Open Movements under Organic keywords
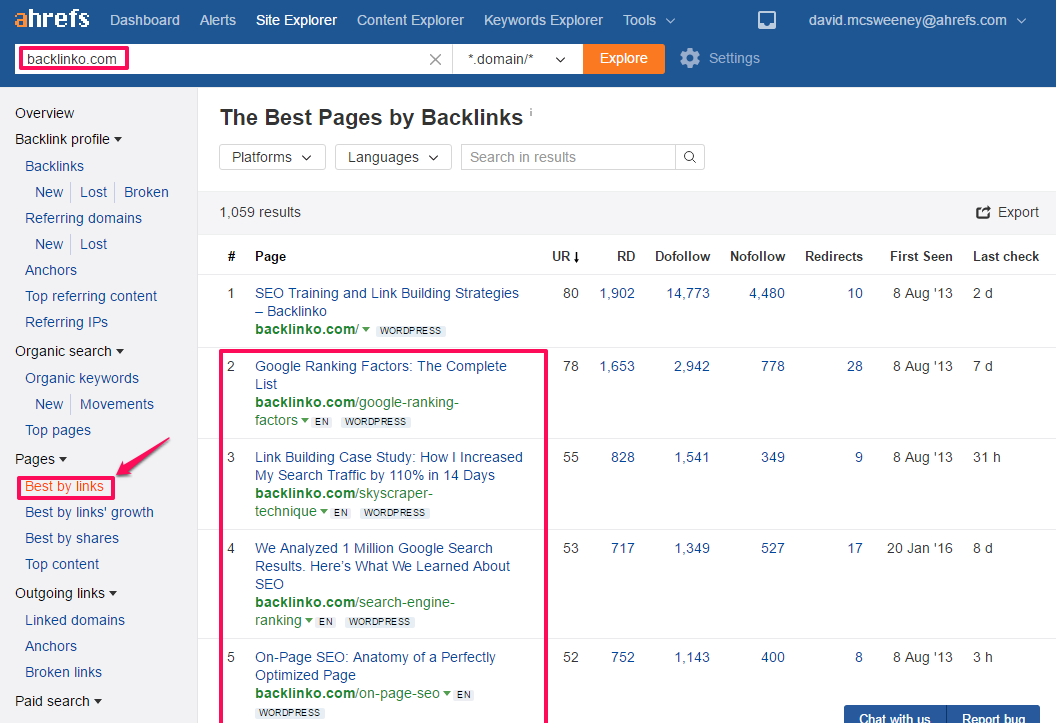The height and width of the screenshot is (723, 1056). (117, 405)
